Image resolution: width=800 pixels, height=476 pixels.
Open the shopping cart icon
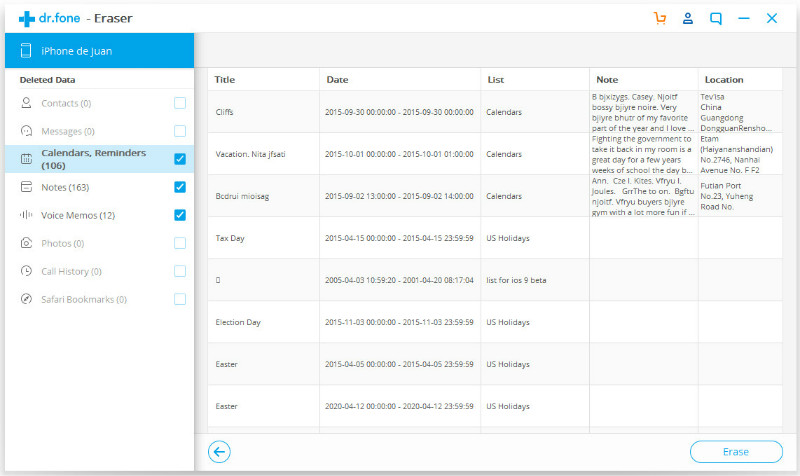[x=660, y=18]
